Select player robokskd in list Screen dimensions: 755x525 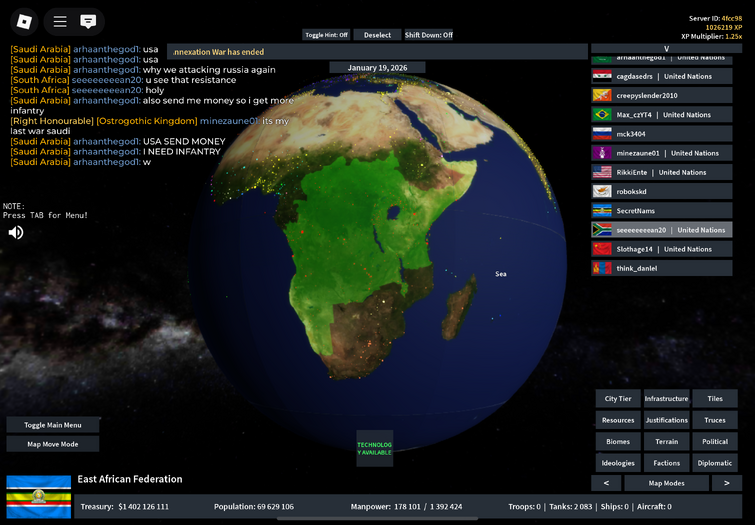662,192
